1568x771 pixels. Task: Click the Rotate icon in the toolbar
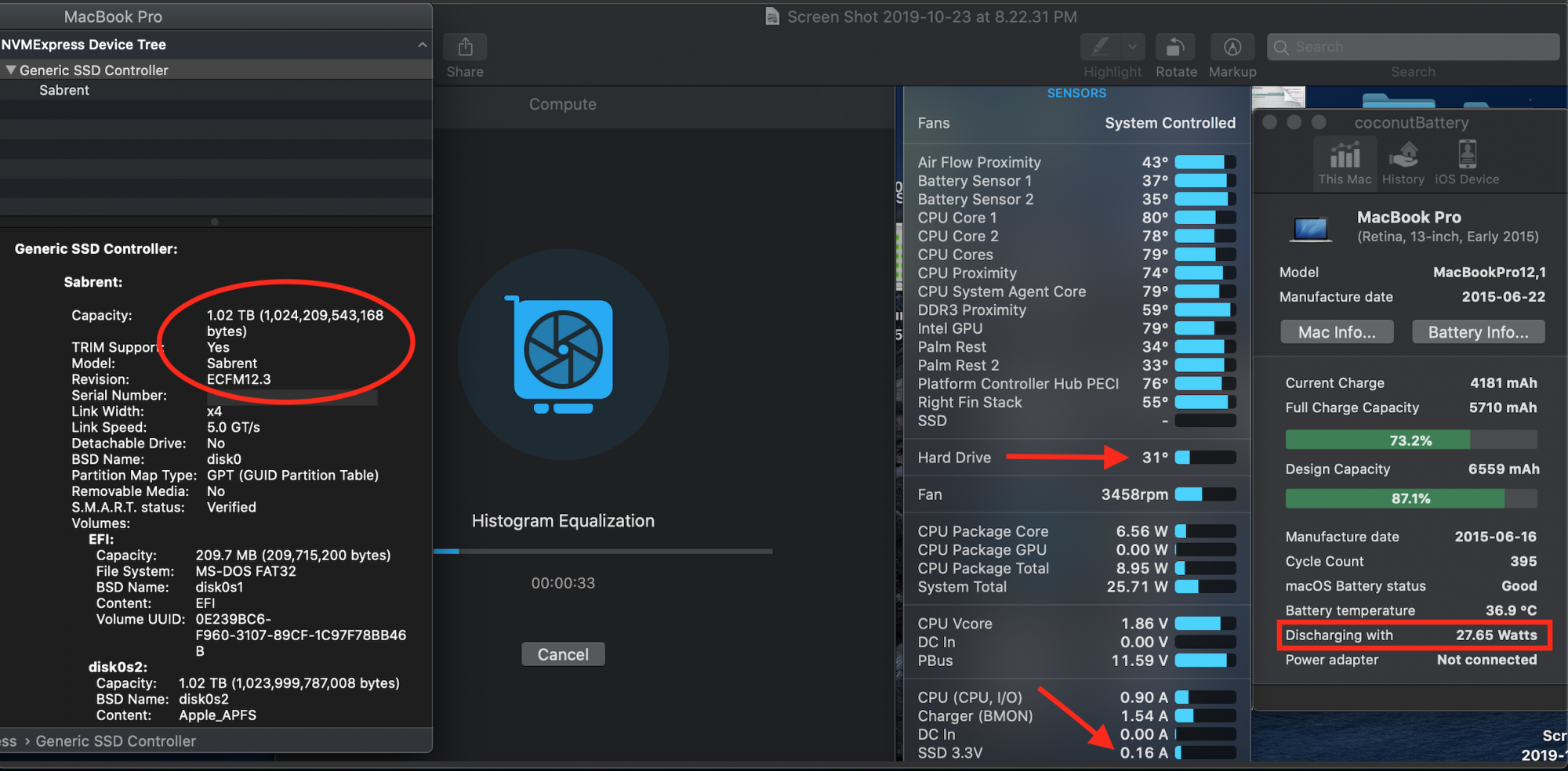1175,47
